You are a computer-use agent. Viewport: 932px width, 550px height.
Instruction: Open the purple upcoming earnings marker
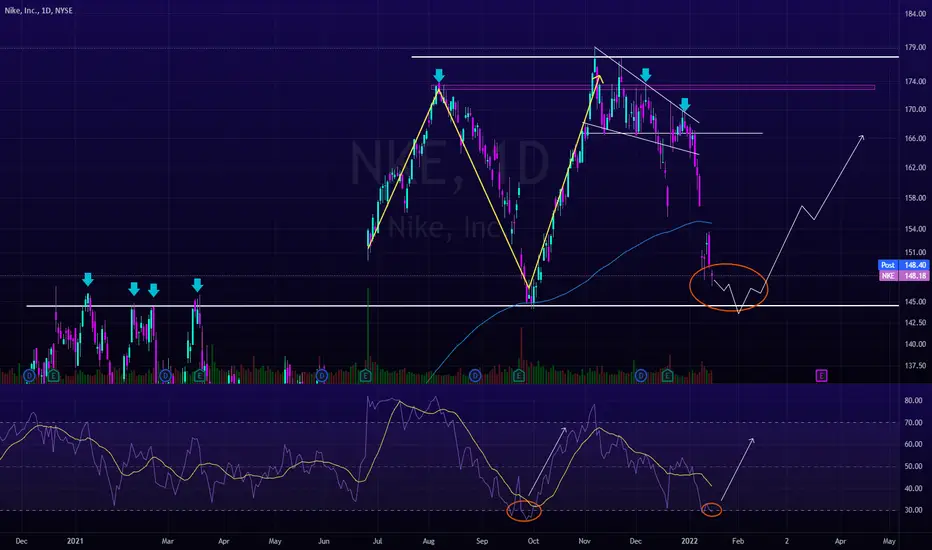821,376
